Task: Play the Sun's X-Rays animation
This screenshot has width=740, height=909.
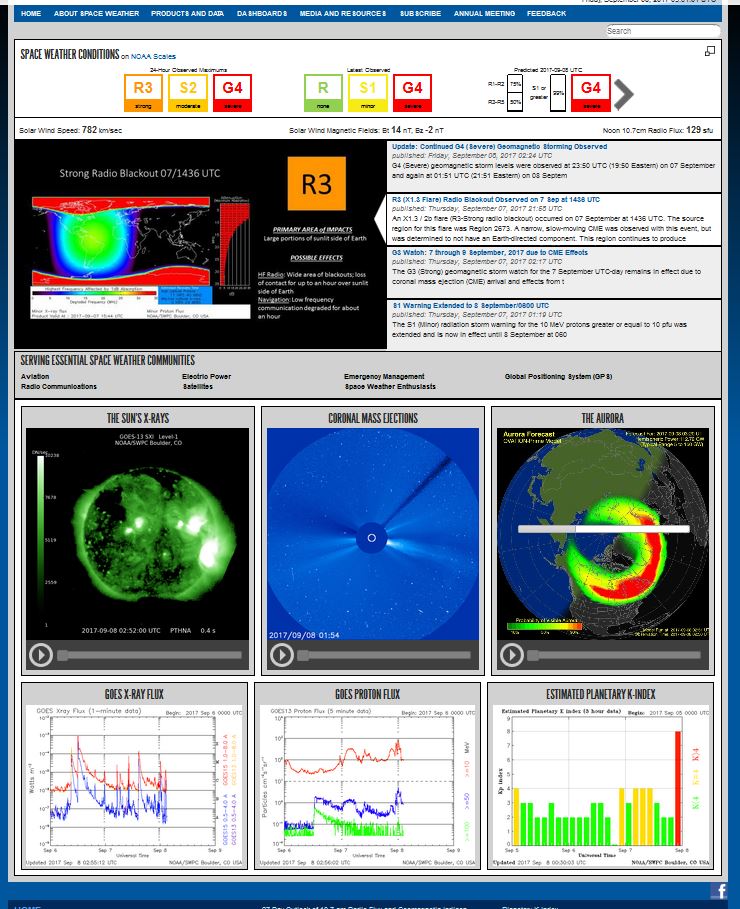Action: pos(41,655)
